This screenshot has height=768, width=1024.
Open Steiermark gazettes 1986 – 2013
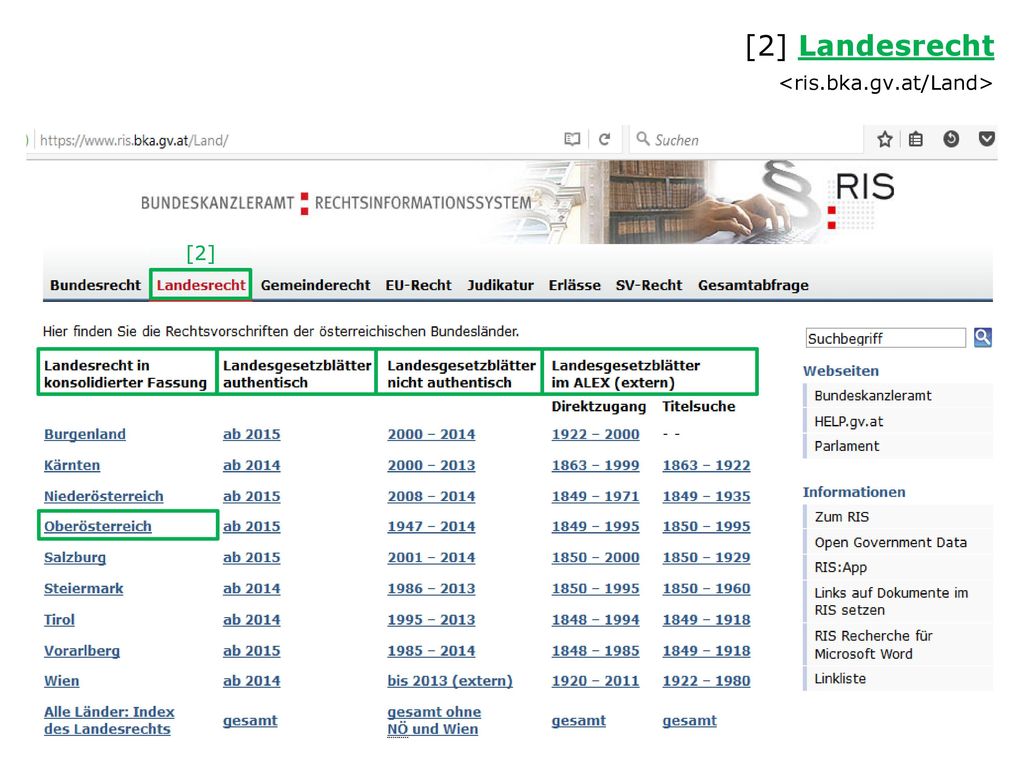[431, 588]
